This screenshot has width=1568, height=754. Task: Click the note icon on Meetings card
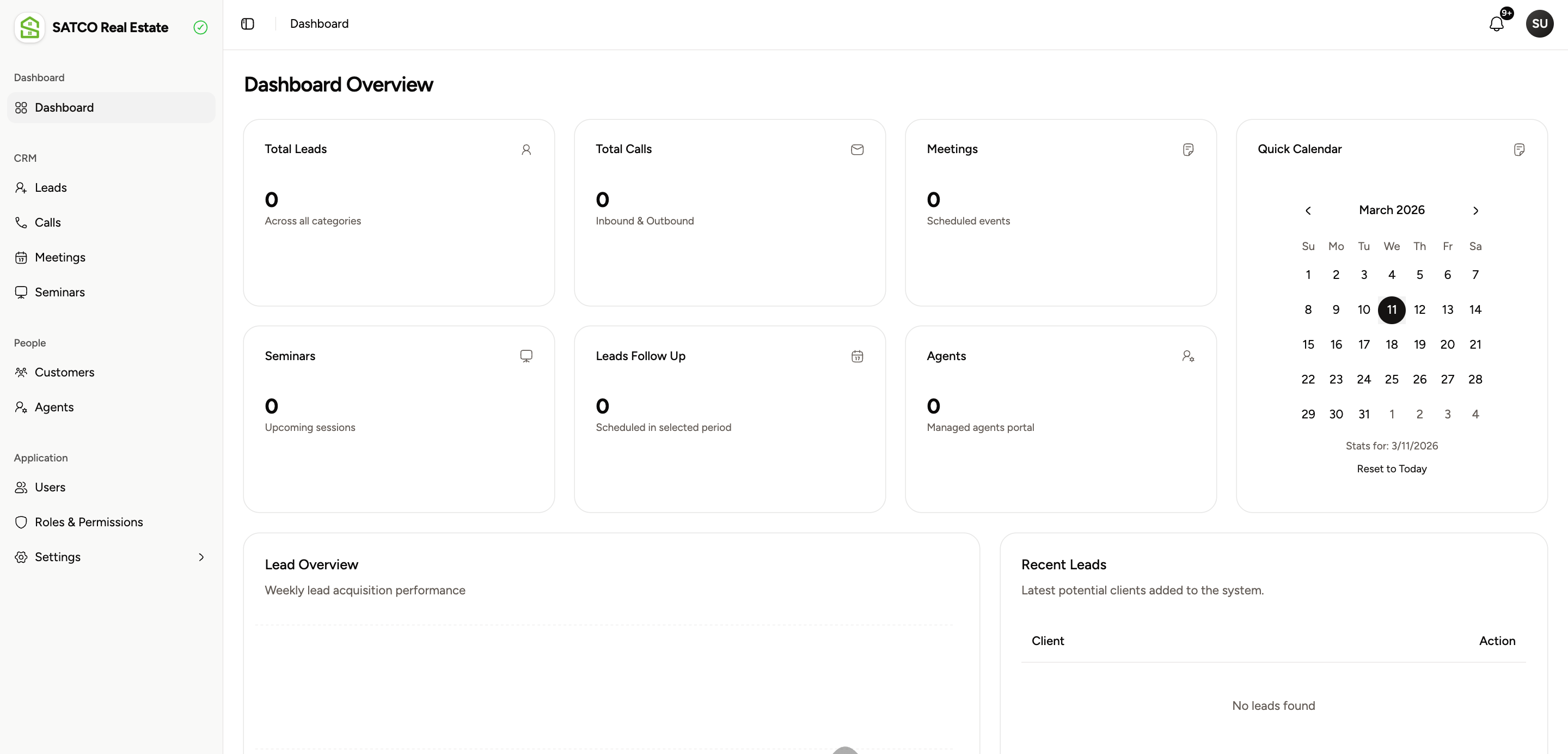(x=1188, y=149)
